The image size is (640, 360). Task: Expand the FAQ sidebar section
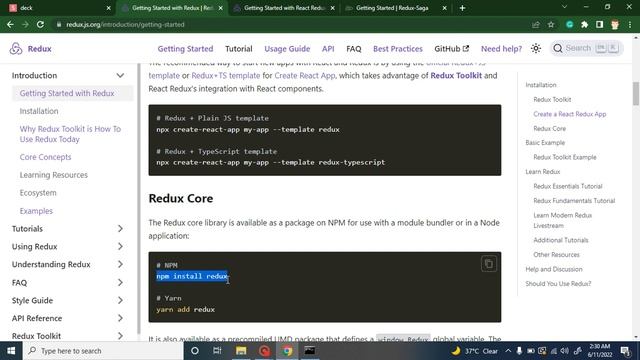tap(120, 282)
